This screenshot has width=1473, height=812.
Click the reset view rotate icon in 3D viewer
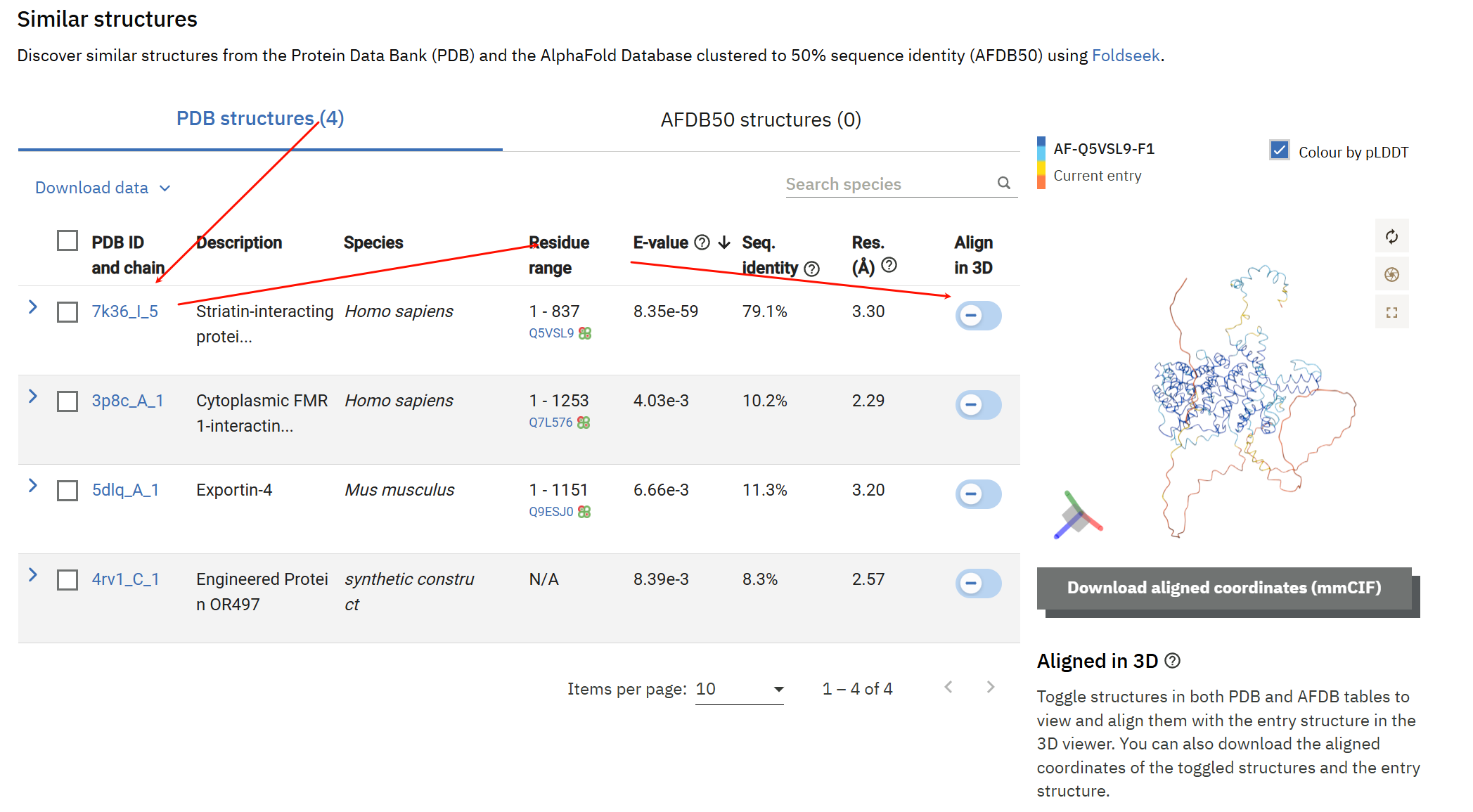pos(1391,237)
